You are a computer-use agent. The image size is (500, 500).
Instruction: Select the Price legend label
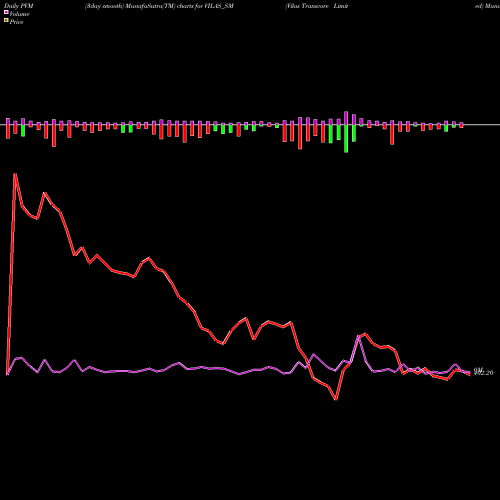click(x=16, y=22)
